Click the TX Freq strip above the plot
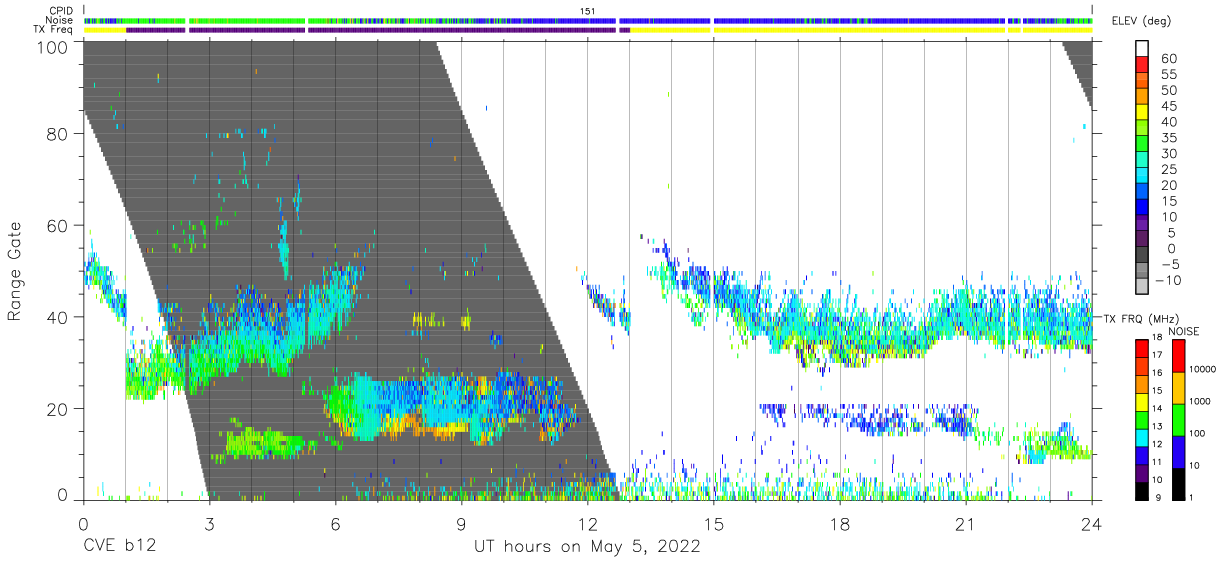This screenshot has width=1228, height=567. click(x=588, y=30)
